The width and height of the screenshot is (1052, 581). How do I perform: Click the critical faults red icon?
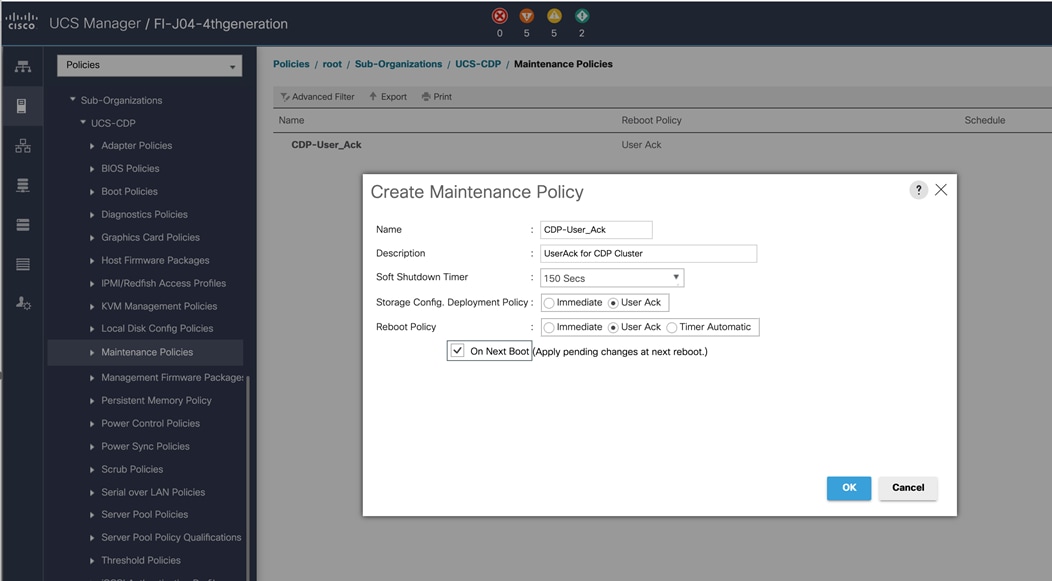point(500,16)
